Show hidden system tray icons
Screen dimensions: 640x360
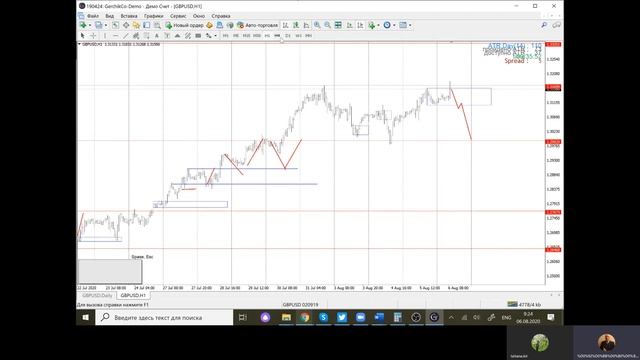tap(451, 317)
